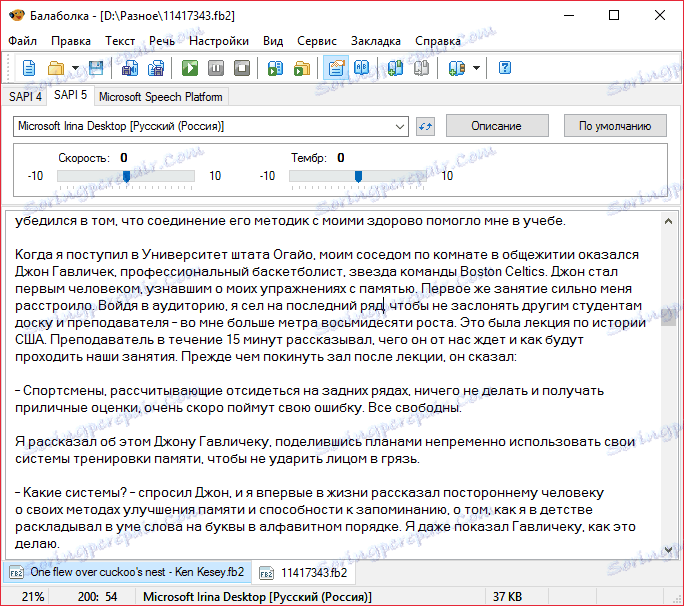
Task: Expand the bookmarks list dropdown arrow
Action: 476,68
